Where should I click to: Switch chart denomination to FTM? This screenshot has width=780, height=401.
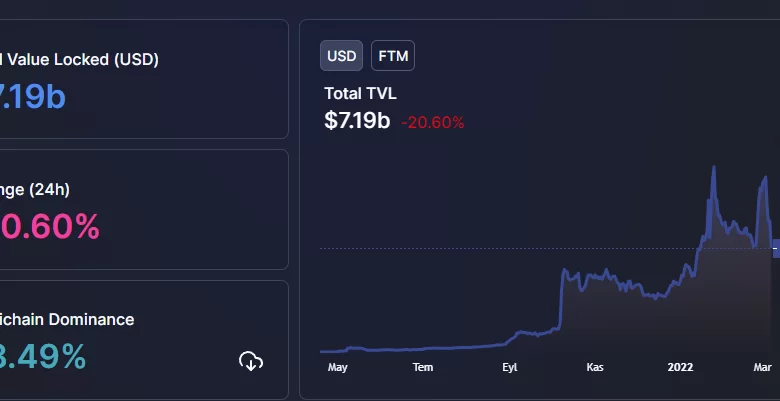(x=393, y=56)
